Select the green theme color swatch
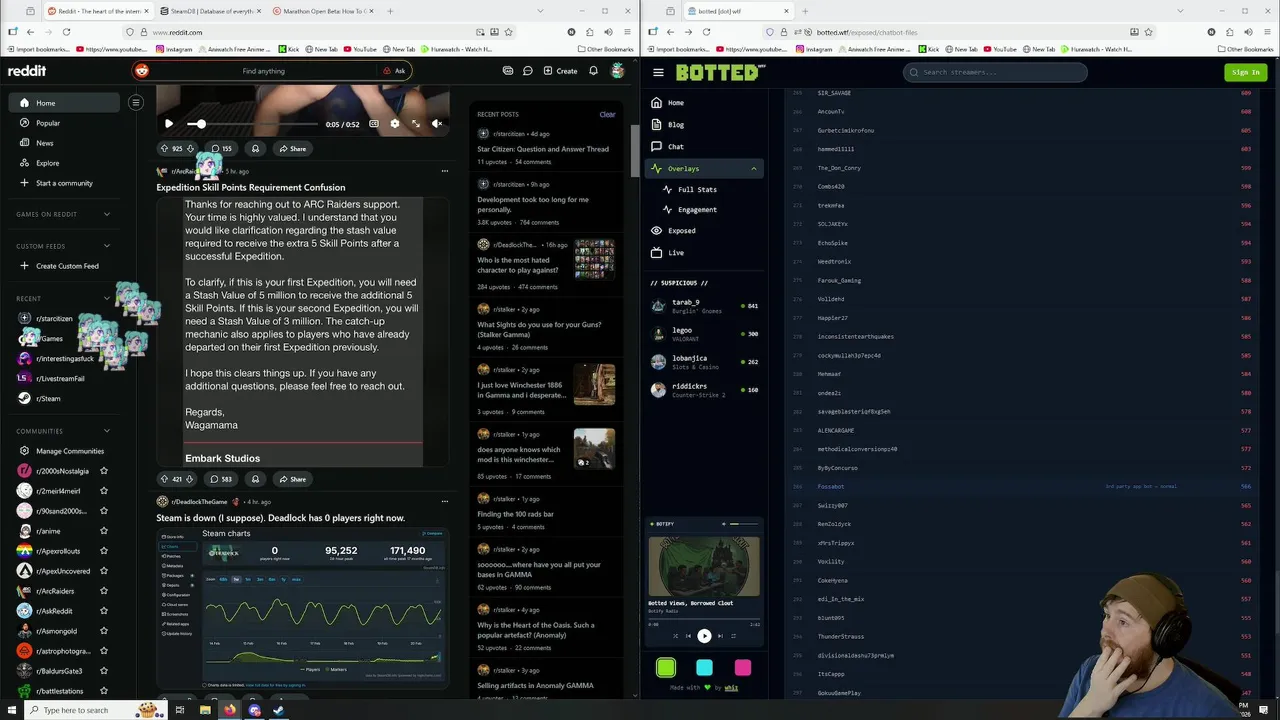 [x=666, y=668]
